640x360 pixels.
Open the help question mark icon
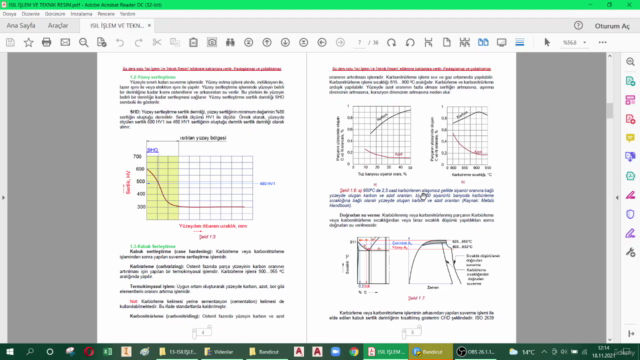click(x=578, y=25)
